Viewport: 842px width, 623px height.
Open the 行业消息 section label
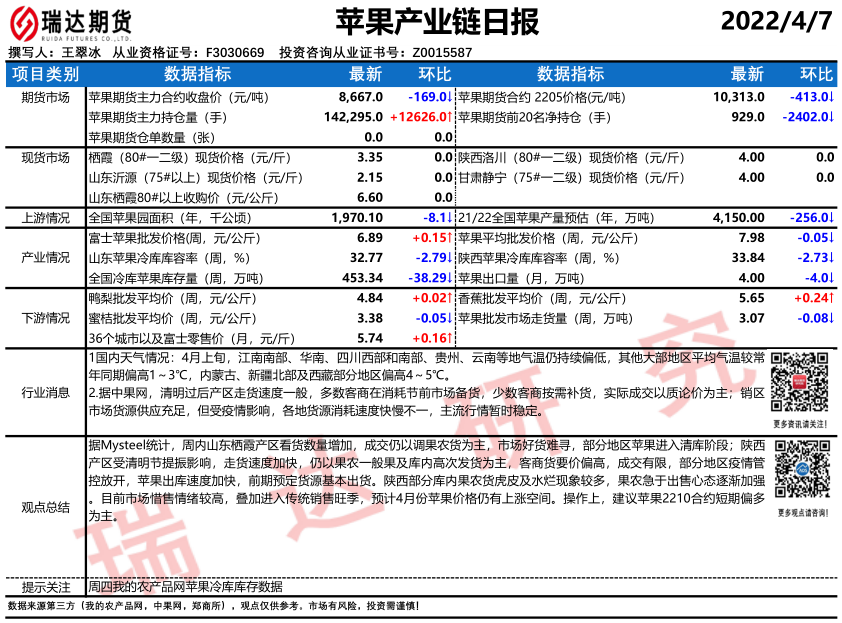(x=45, y=393)
